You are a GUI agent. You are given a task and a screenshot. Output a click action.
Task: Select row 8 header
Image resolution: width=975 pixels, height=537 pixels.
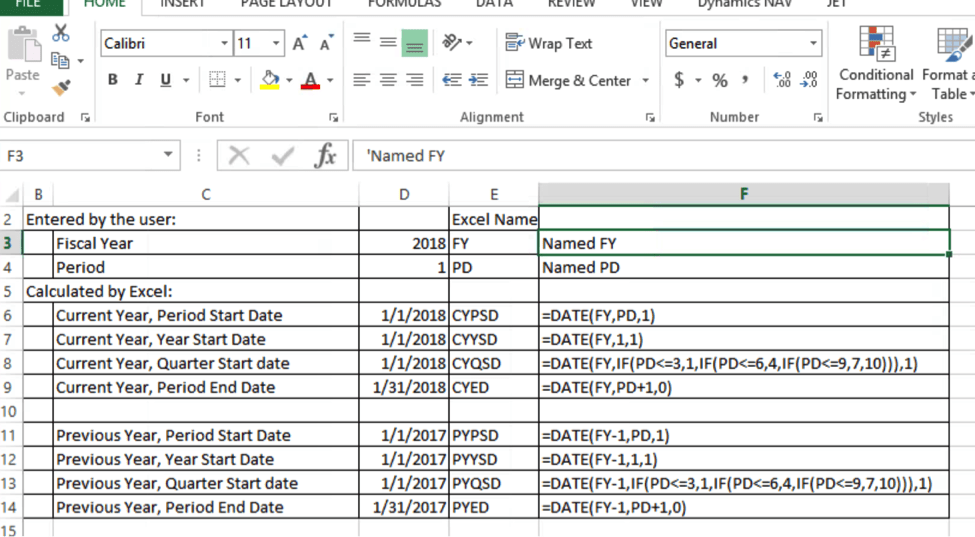[8, 363]
